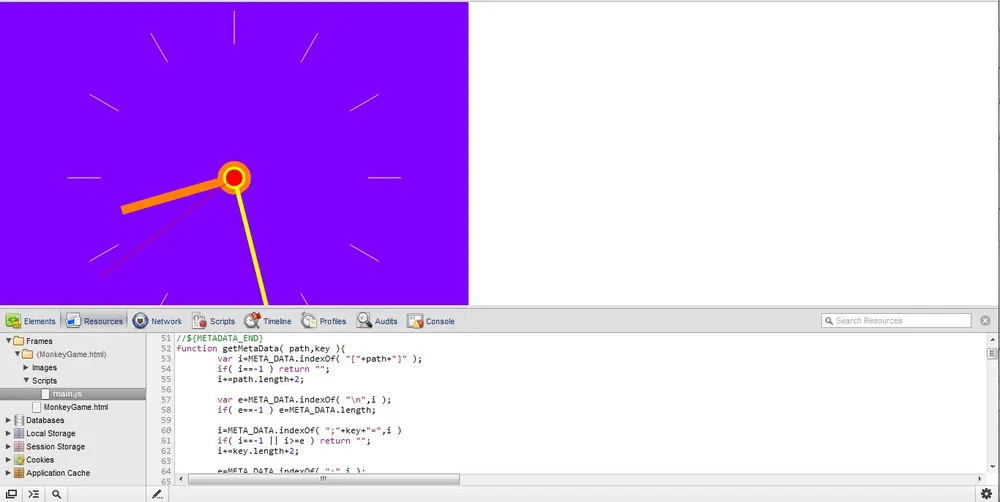The image size is (1000, 502).
Task: Click the Databases cylinder icon
Action: (x=18, y=420)
